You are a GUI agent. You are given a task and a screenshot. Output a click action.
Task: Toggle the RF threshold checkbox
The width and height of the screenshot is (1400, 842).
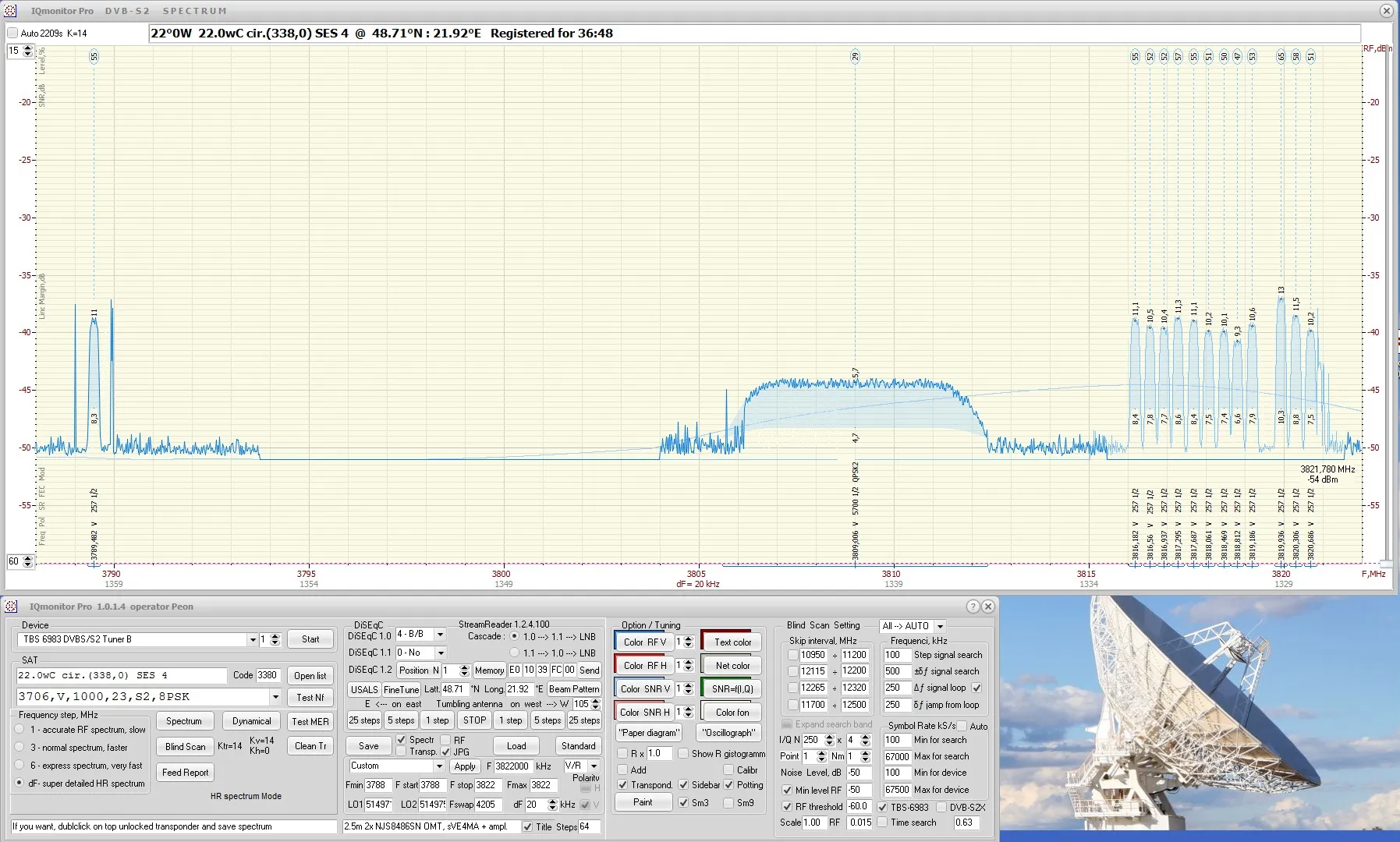click(787, 807)
